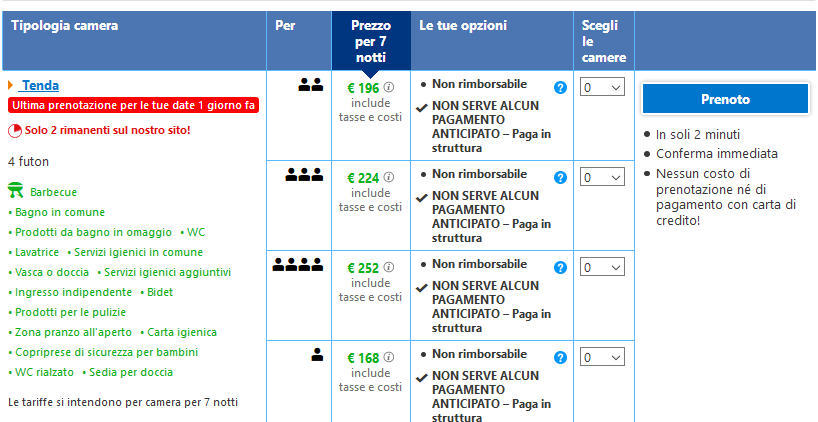The width and height of the screenshot is (818, 422).
Task: Click help icon in € 224 row options
Action: click(x=560, y=177)
